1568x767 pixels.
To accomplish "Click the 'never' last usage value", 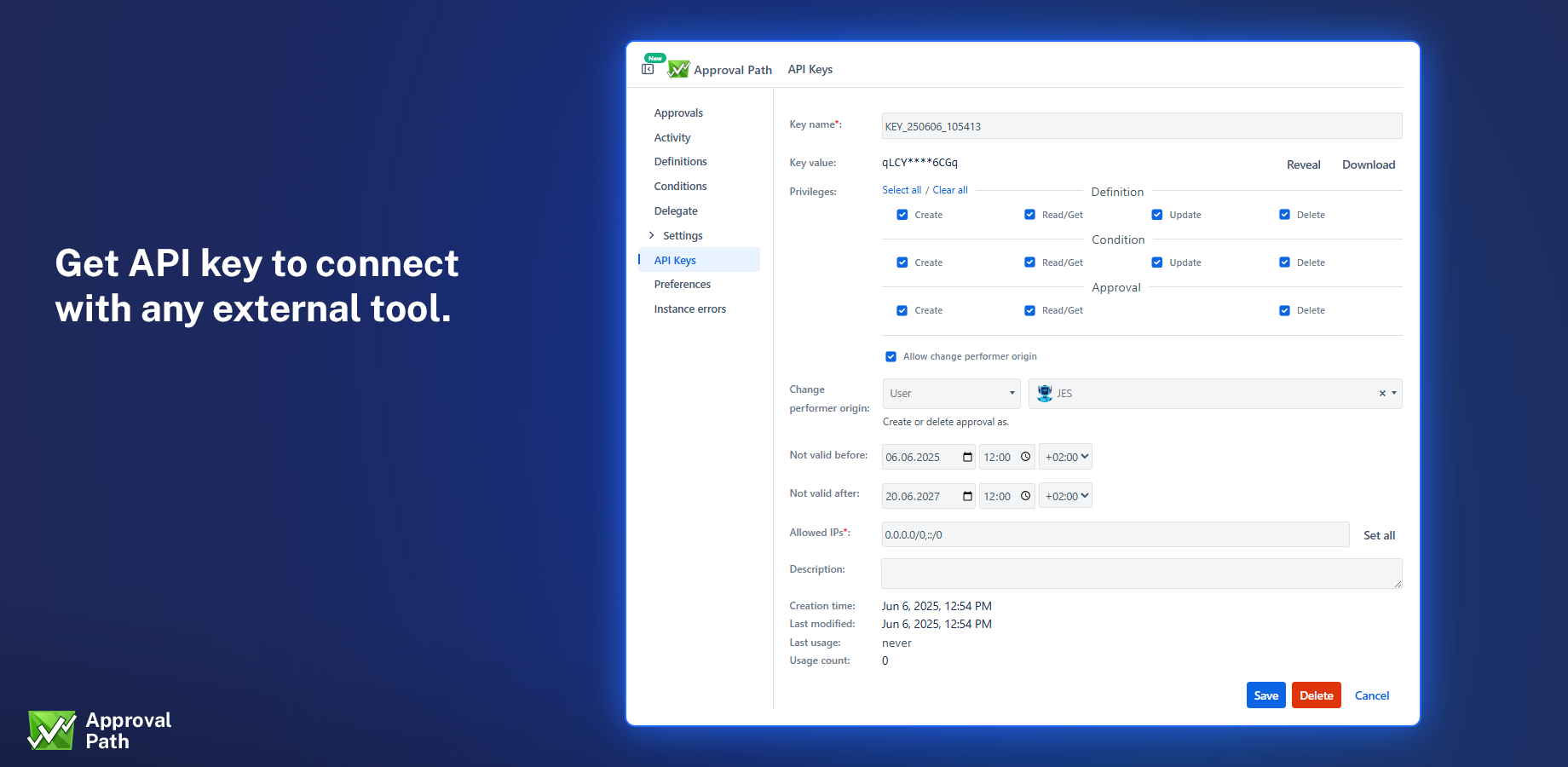I will click(x=896, y=643).
